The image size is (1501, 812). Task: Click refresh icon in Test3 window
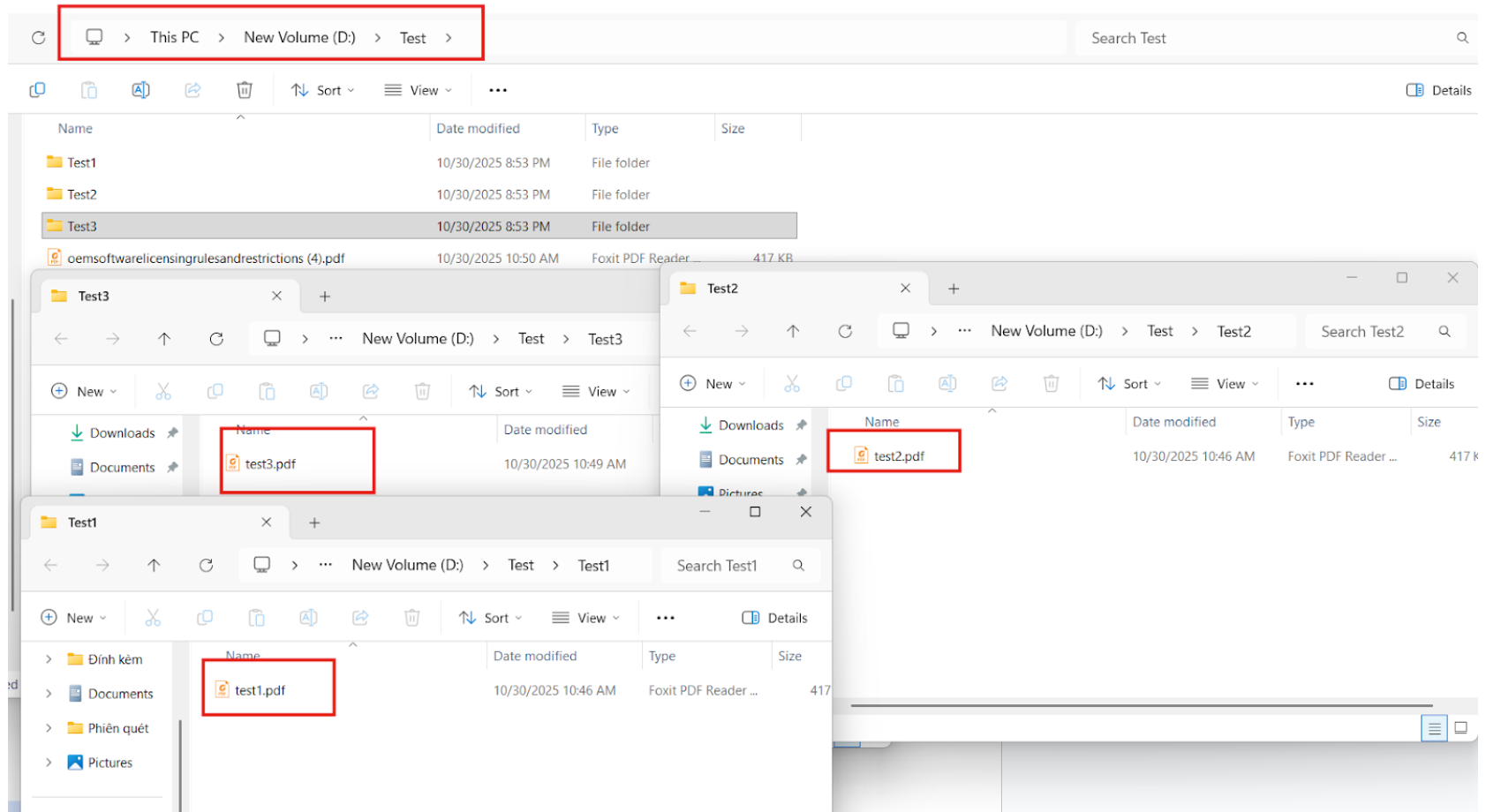[x=216, y=339]
